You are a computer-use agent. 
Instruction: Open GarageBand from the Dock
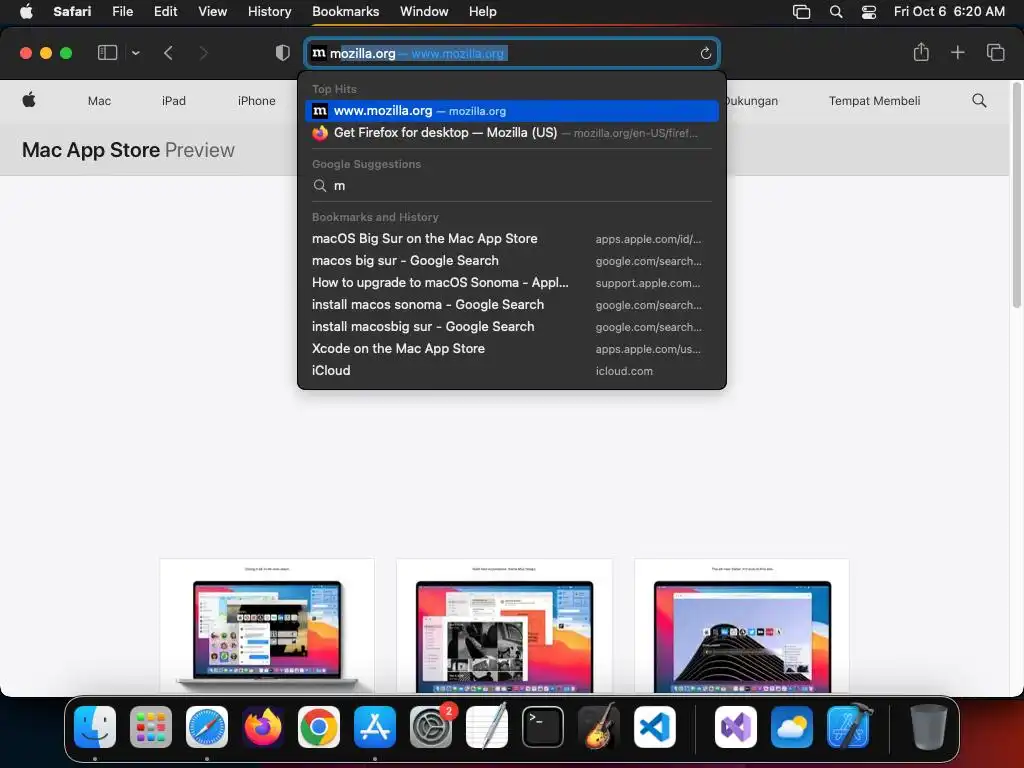[599, 727]
